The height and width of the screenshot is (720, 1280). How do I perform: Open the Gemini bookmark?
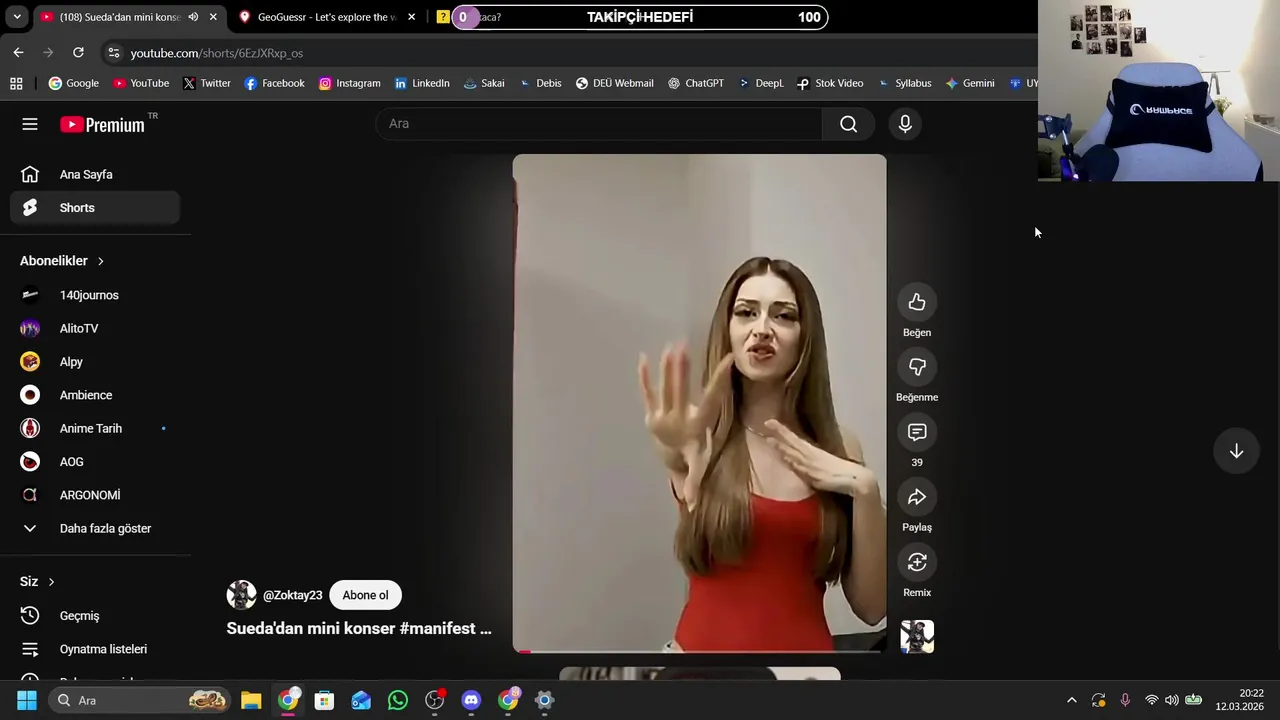click(970, 83)
